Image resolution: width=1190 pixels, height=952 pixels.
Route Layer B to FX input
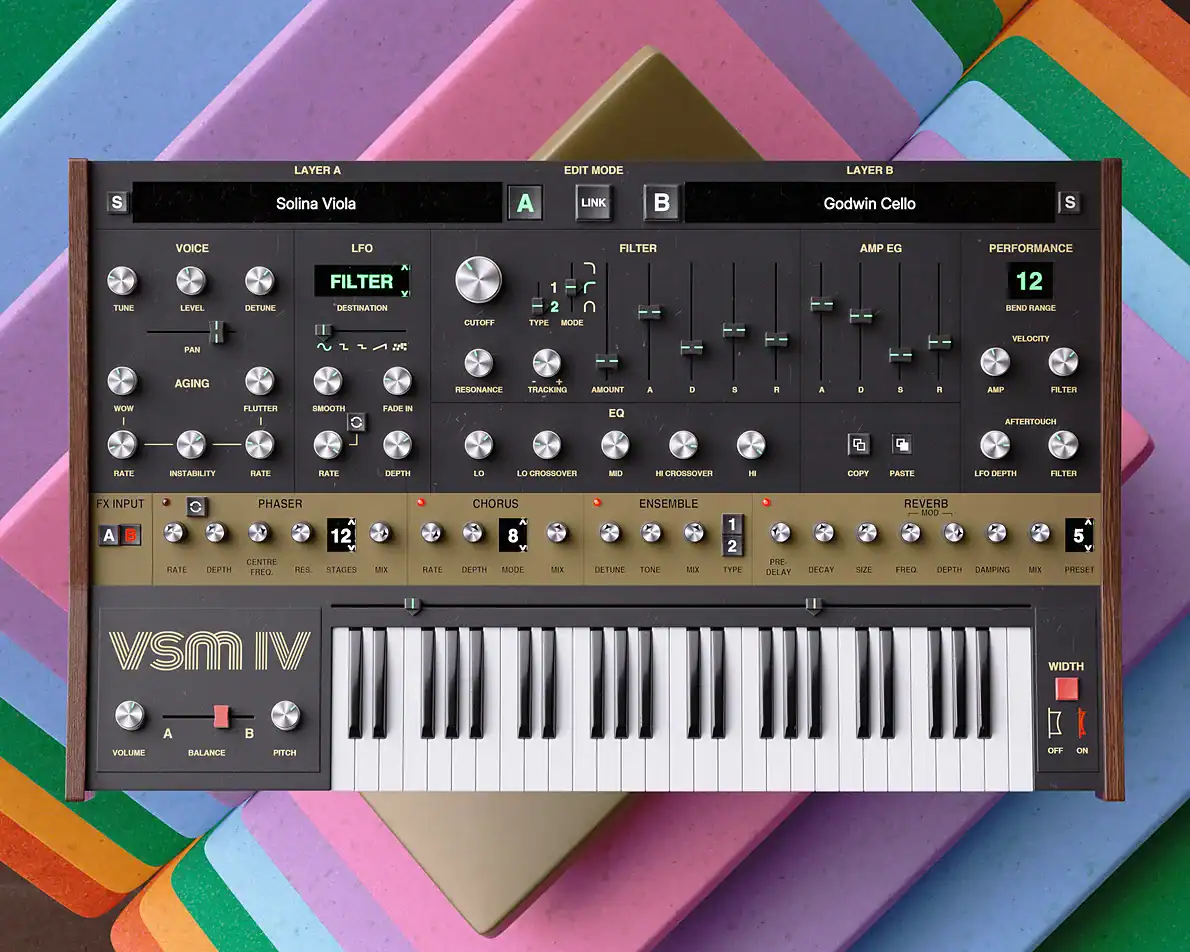(130, 535)
